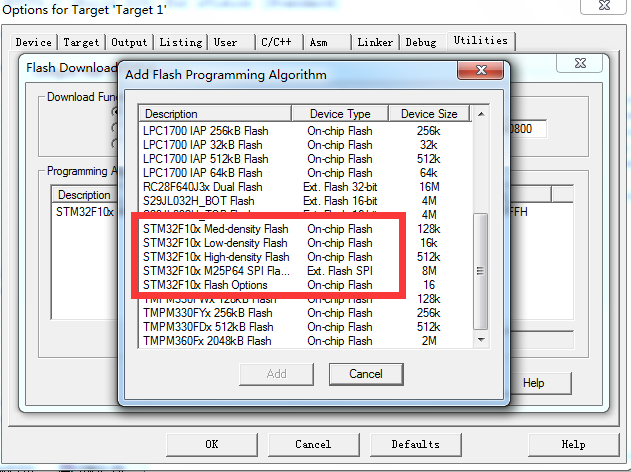Click the algorithm list scroll up arrow
The width and height of the screenshot is (631, 472).
click(481, 114)
